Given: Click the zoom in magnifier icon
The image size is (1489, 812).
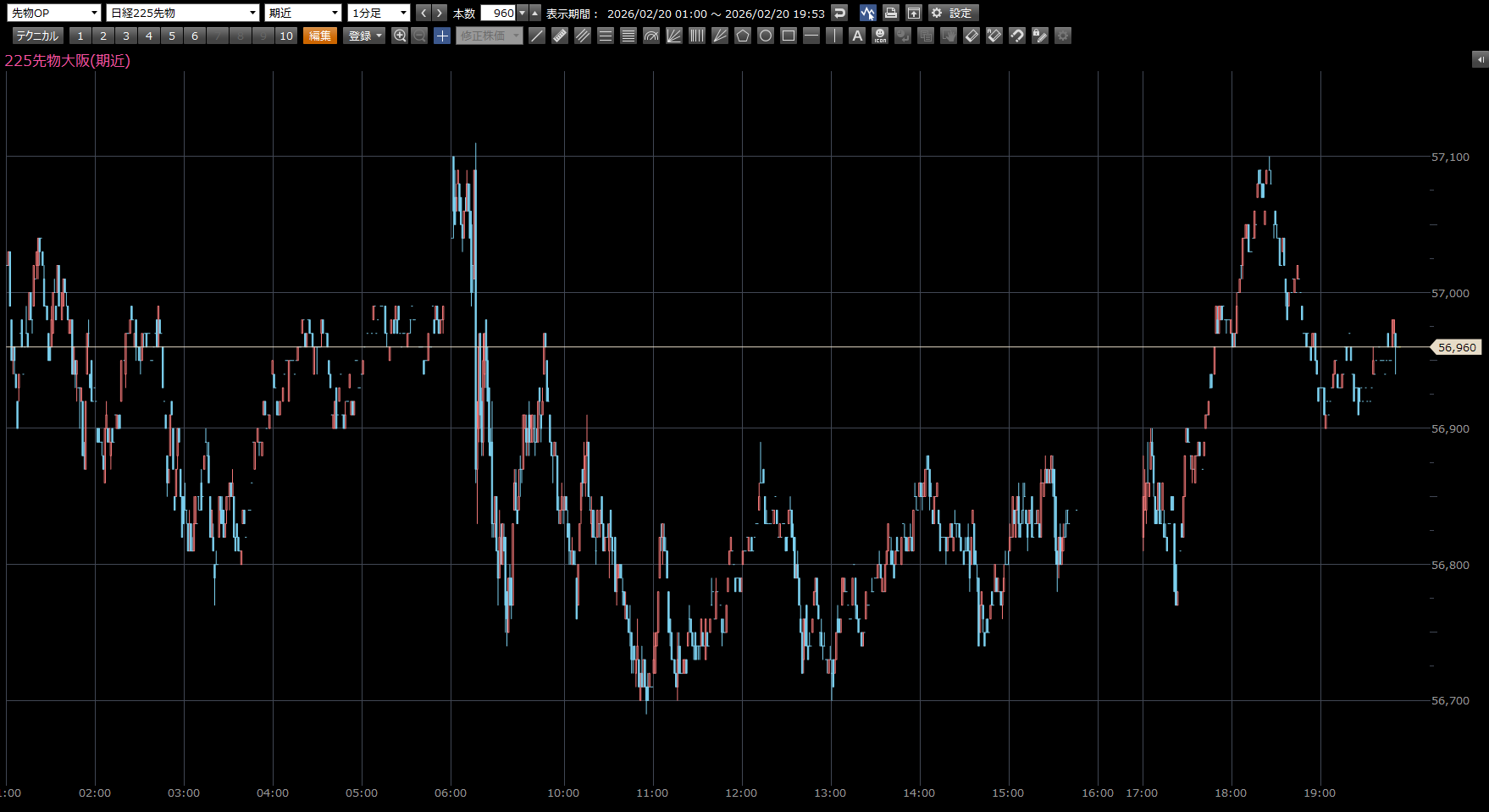Looking at the screenshot, I should coord(400,36).
